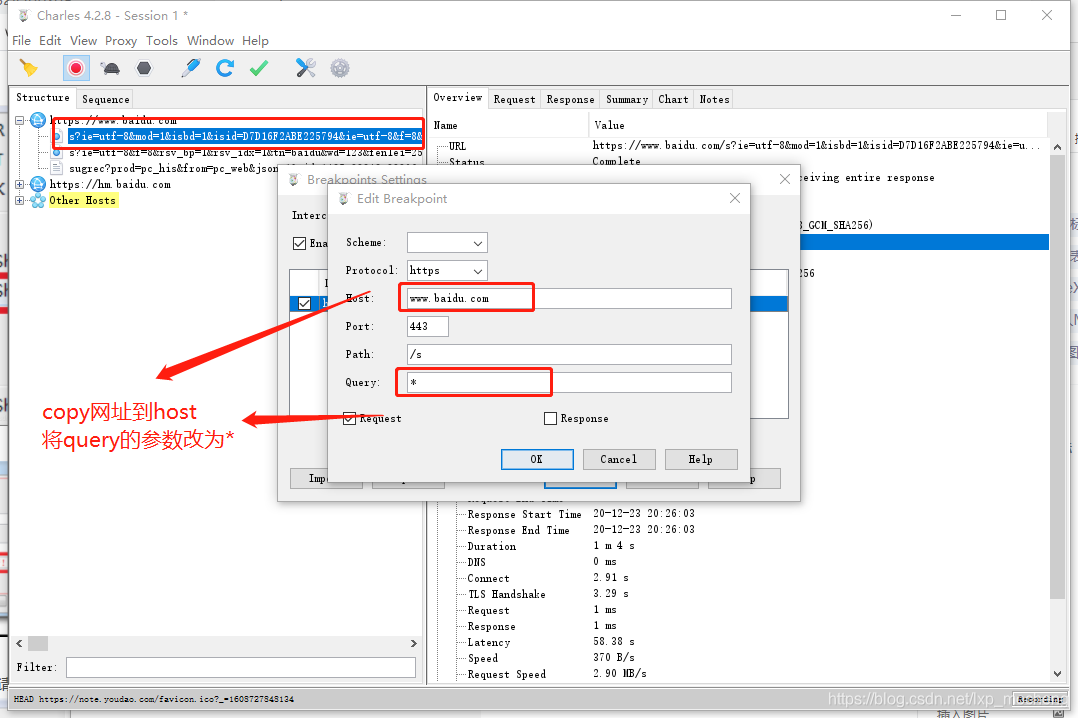Open the Tools menu
This screenshot has width=1078, height=718.
[162, 41]
